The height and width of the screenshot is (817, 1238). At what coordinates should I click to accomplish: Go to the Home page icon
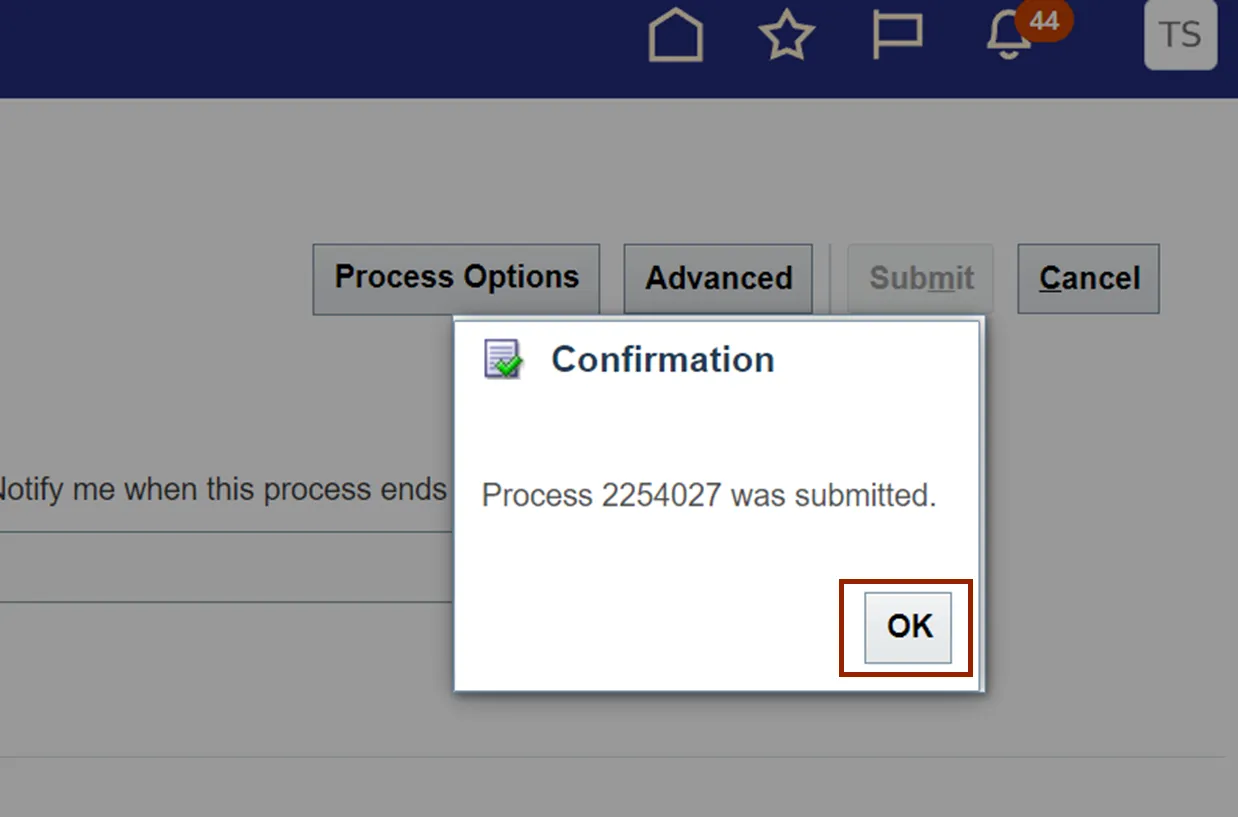pyautogui.click(x=676, y=37)
